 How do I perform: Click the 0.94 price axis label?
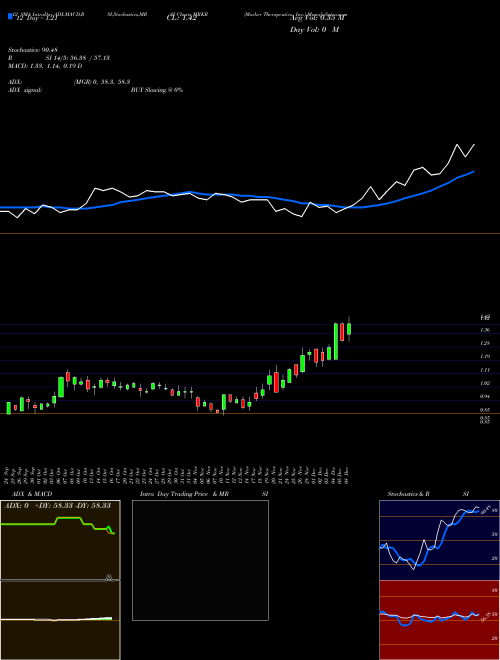click(x=485, y=396)
